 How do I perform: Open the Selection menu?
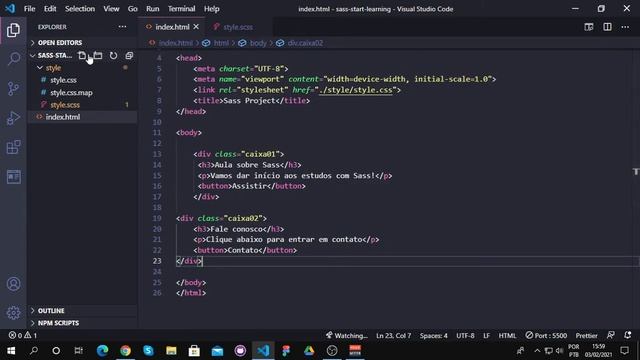pos(80,9)
